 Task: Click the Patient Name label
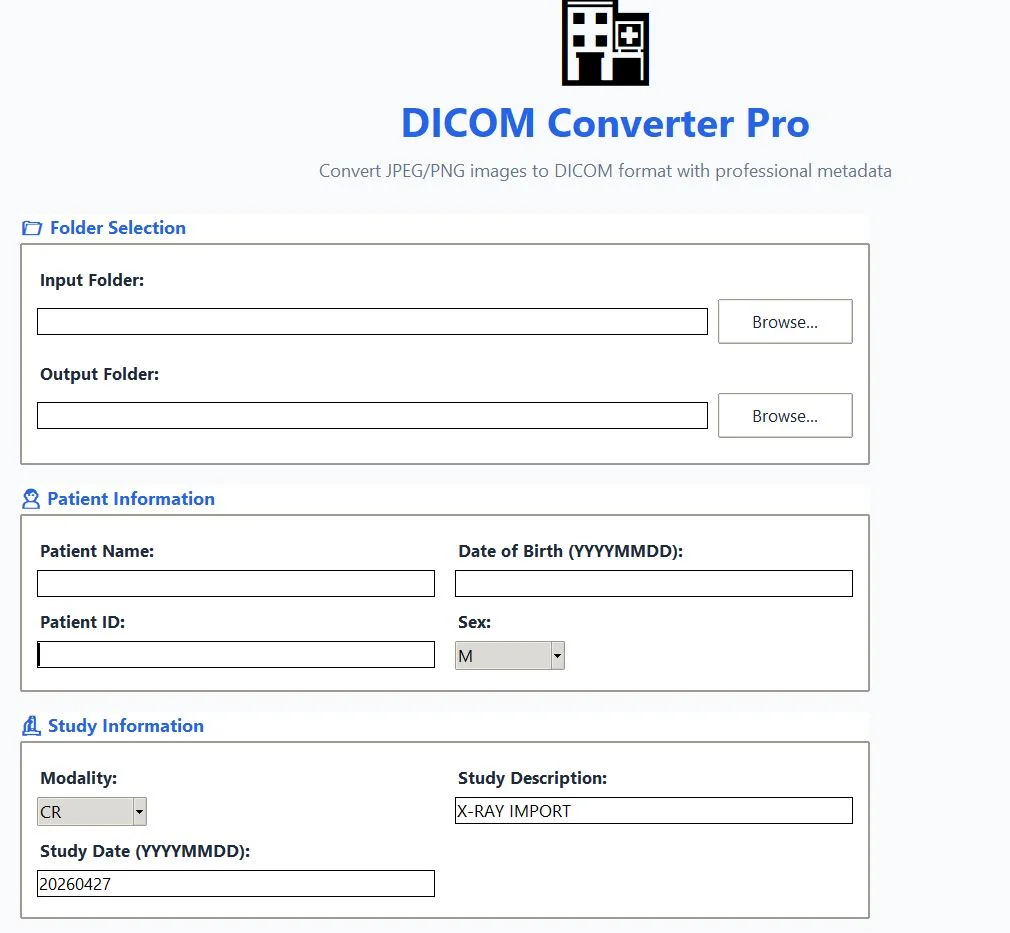pos(97,552)
